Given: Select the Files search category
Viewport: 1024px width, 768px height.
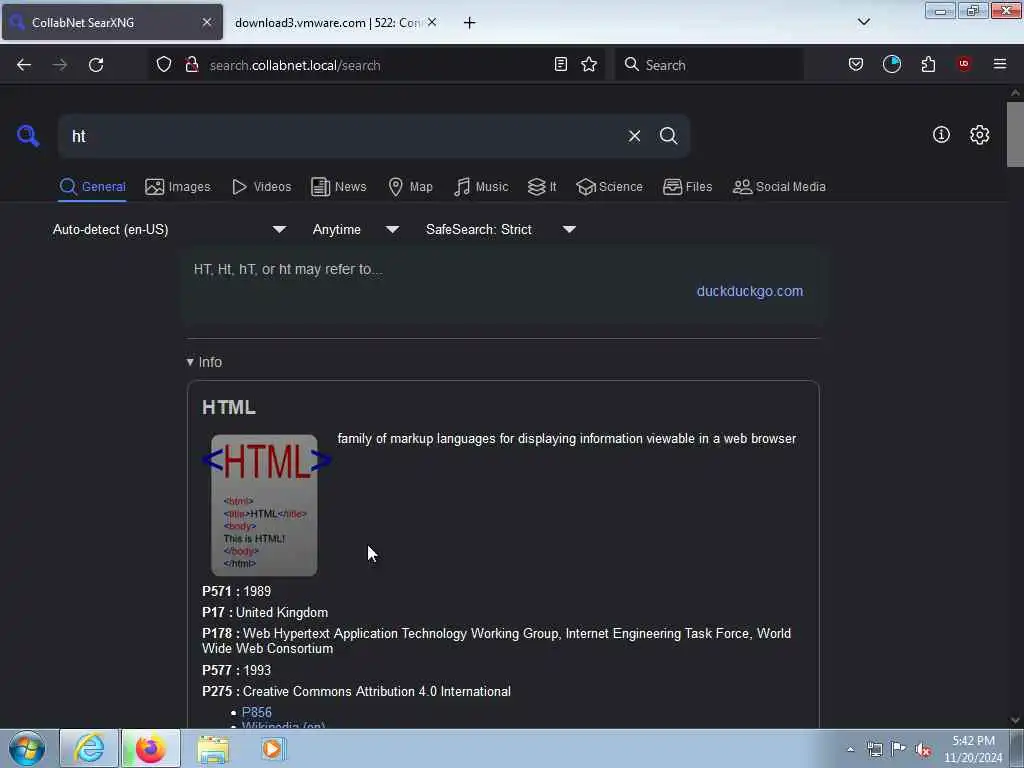Looking at the screenshot, I should (688, 187).
